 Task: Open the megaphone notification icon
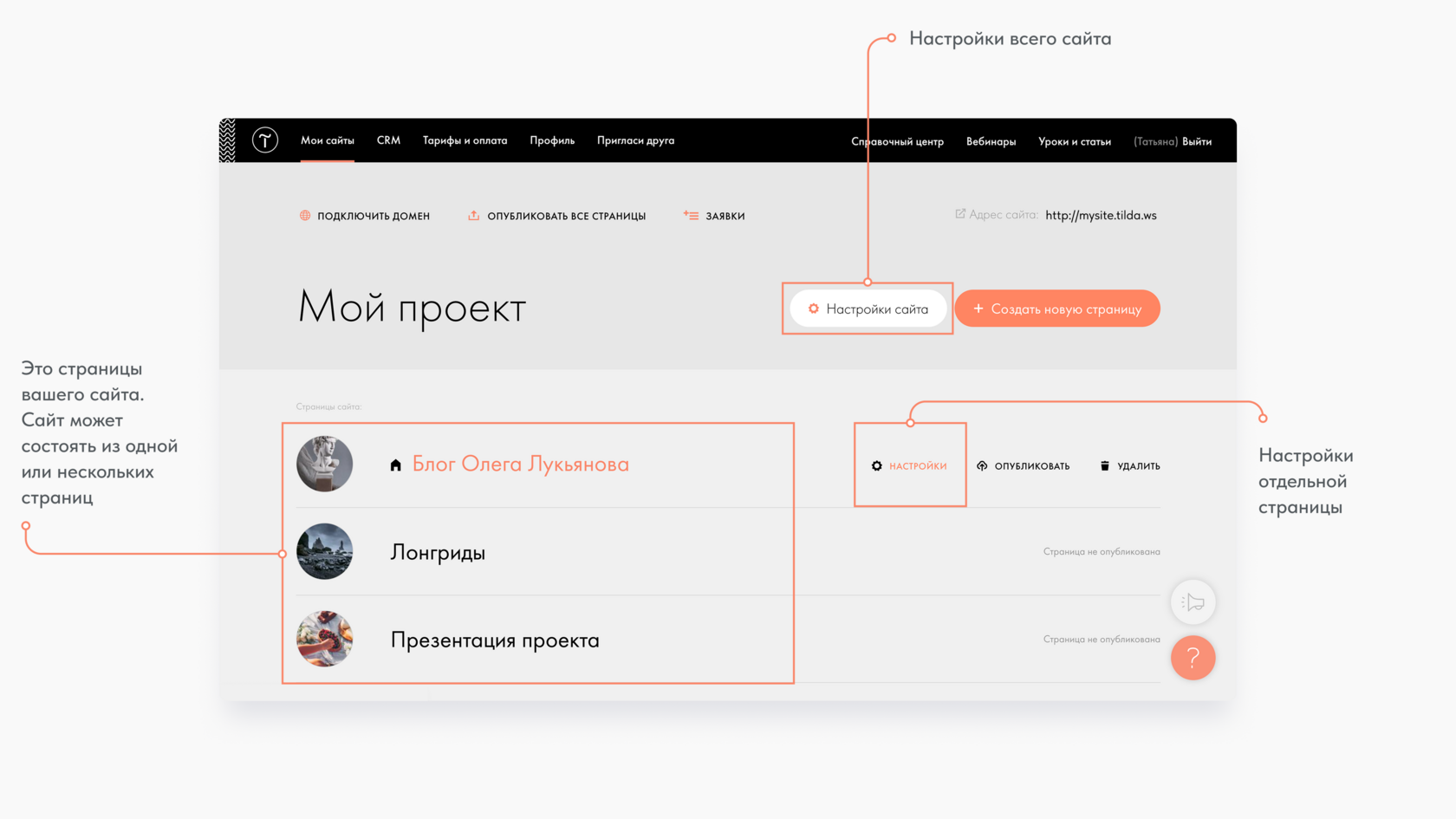(x=1193, y=601)
